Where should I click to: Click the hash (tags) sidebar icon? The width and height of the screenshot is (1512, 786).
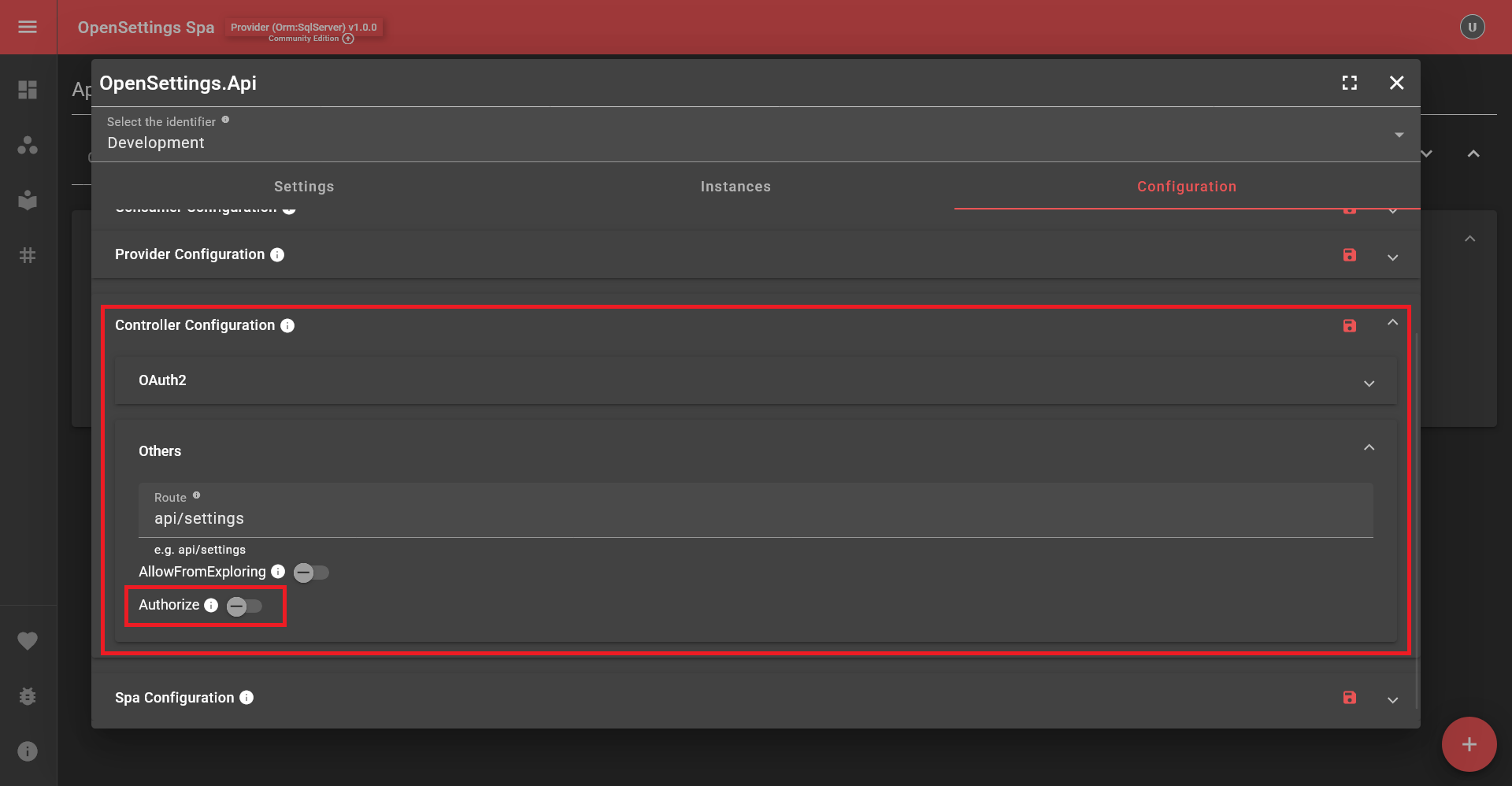[x=28, y=254]
